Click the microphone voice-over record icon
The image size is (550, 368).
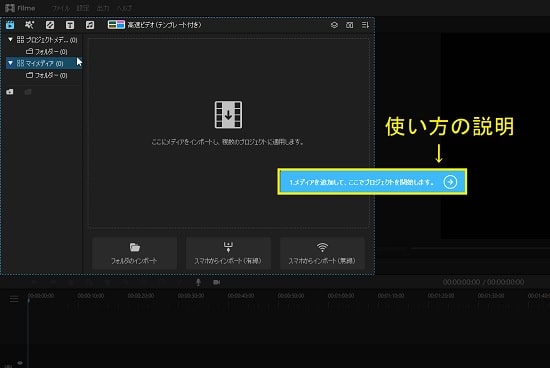coord(198,282)
